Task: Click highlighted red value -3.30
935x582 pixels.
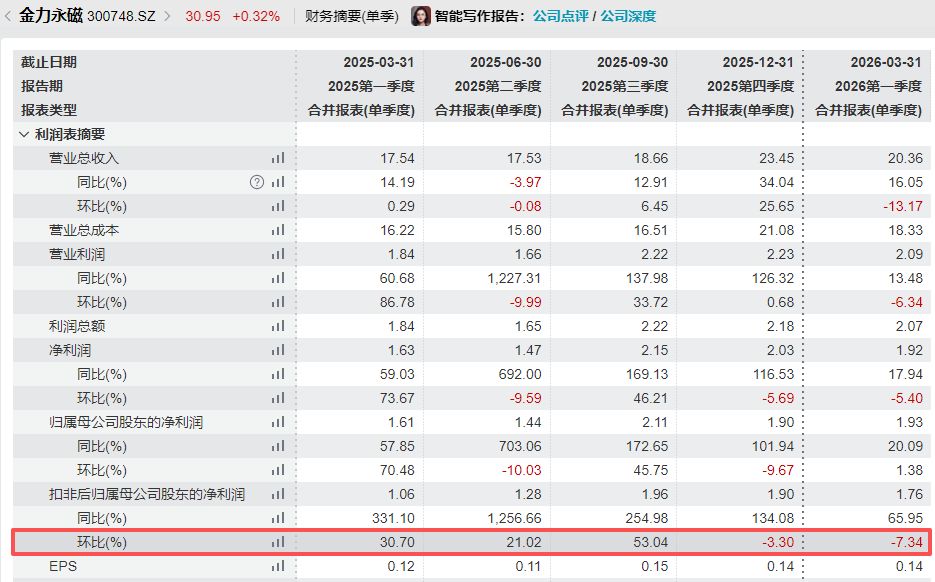Action: click(778, 542)
